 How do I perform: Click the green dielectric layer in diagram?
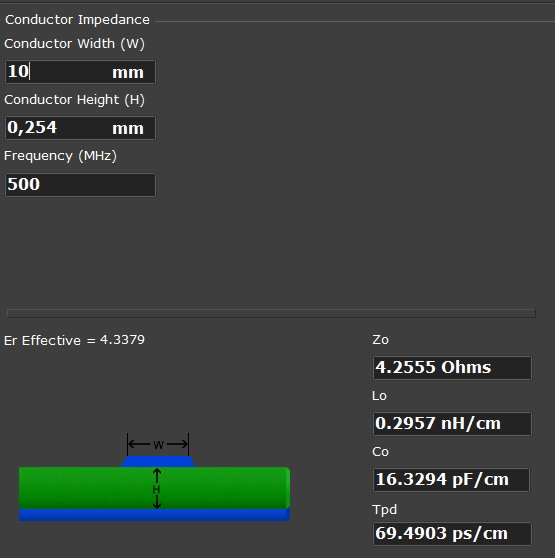click(154, 488)
